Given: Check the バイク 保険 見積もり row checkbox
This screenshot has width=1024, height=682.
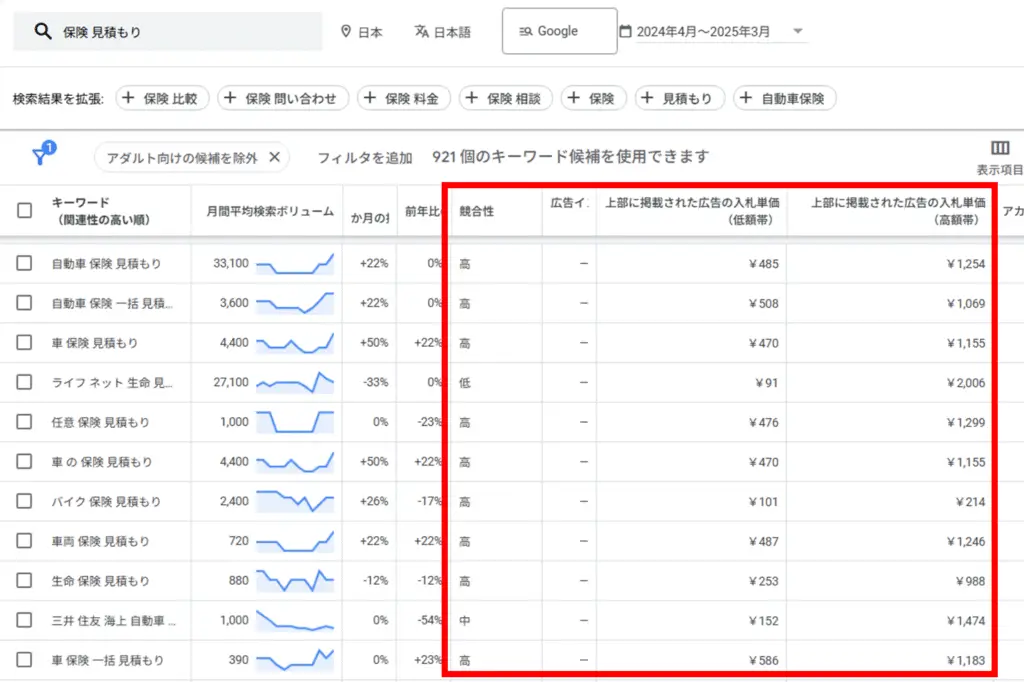Looking at the screenshot, I should coord(24,501).
